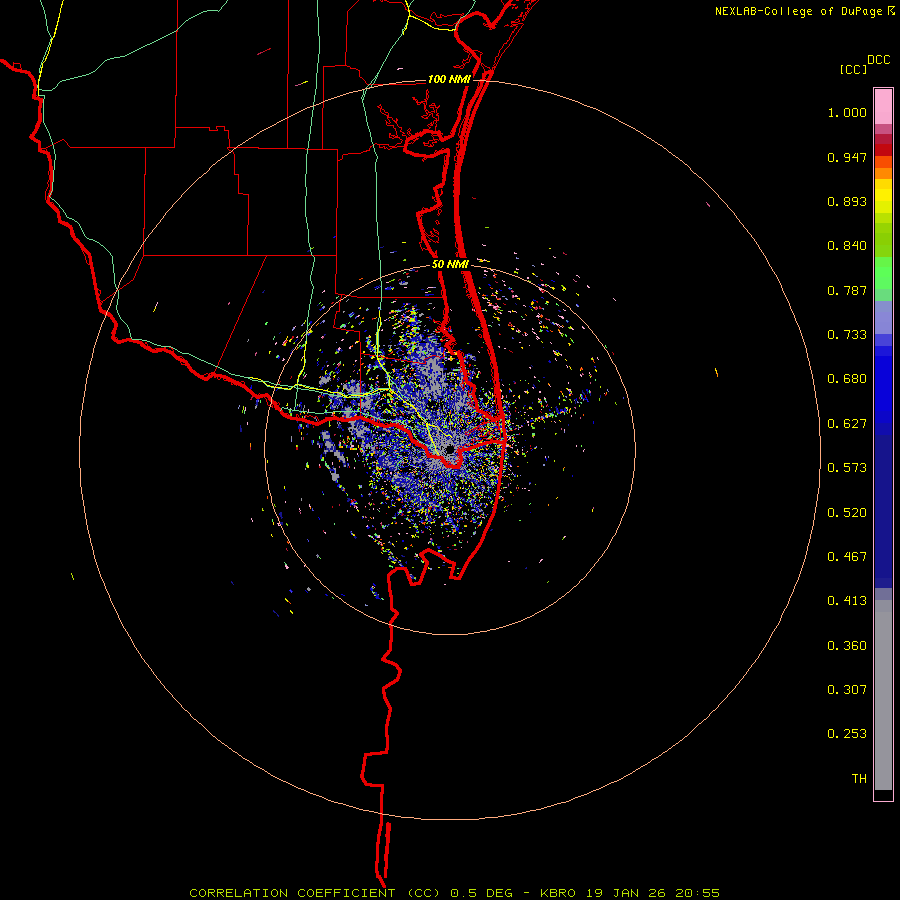This screenshot has height=900, width=900.
Task: Click the [CC] units label
Action: click(x=853, y=69)
